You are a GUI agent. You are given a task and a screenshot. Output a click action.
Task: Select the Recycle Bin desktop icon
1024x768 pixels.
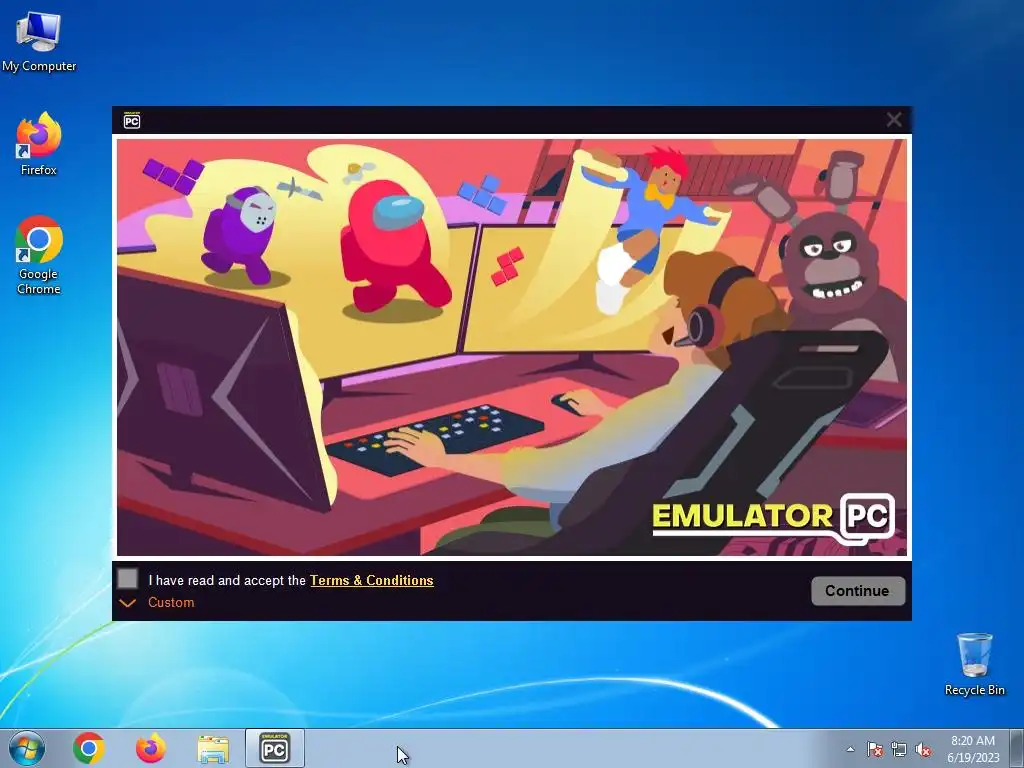click(974, 664)
